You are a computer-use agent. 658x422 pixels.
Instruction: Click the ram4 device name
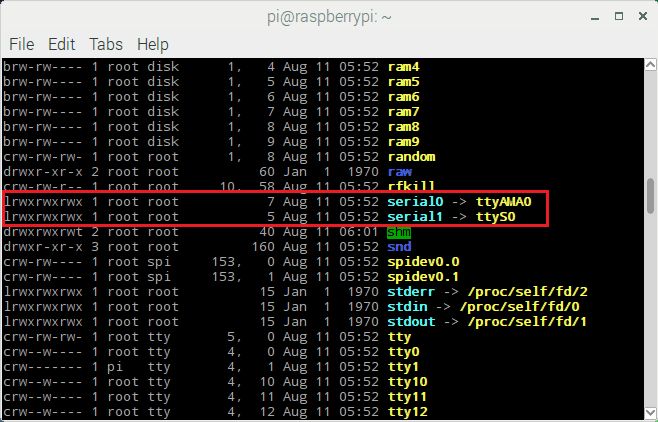tap(404, 67)
